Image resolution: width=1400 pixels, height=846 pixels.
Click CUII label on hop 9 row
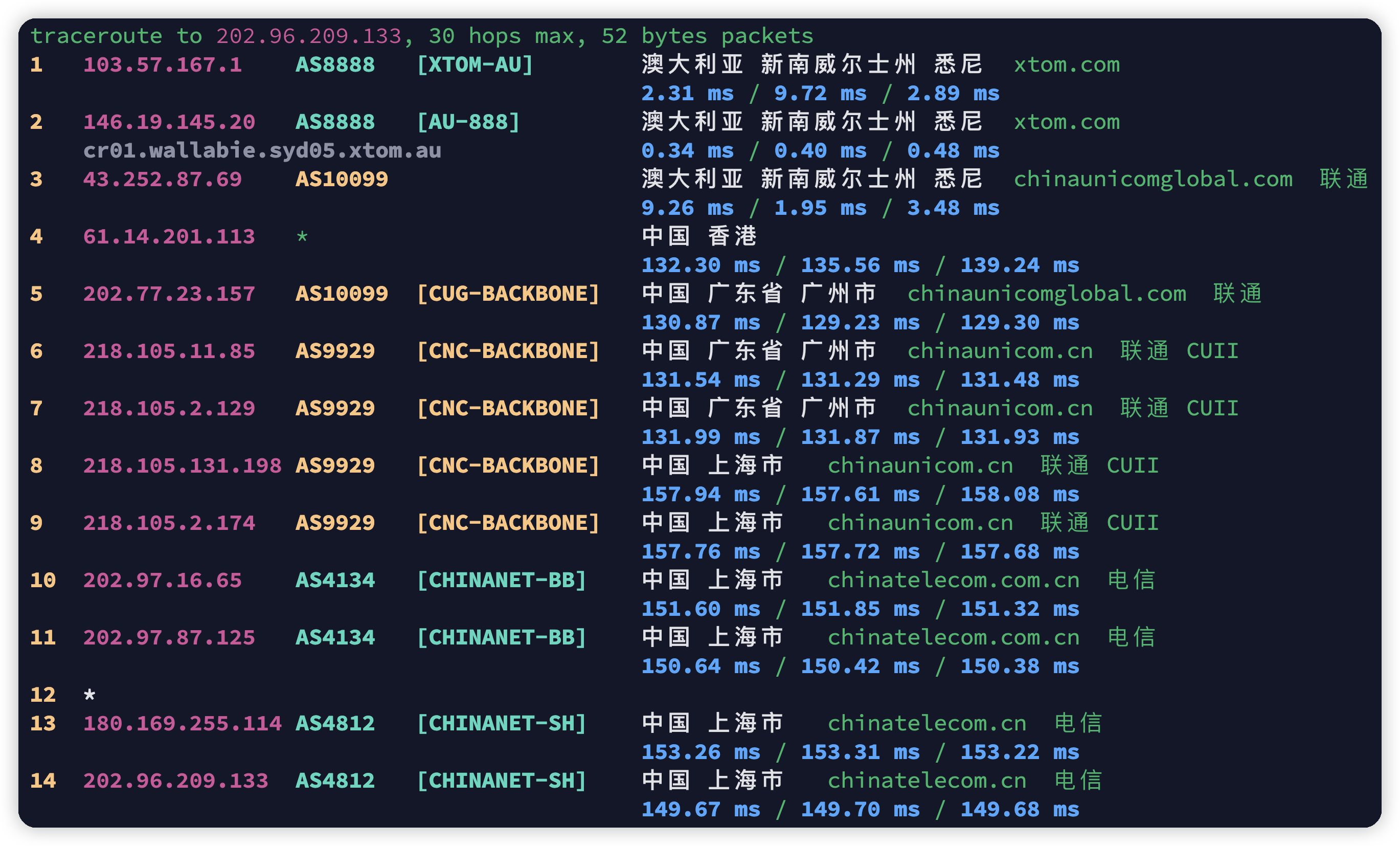1133,523
